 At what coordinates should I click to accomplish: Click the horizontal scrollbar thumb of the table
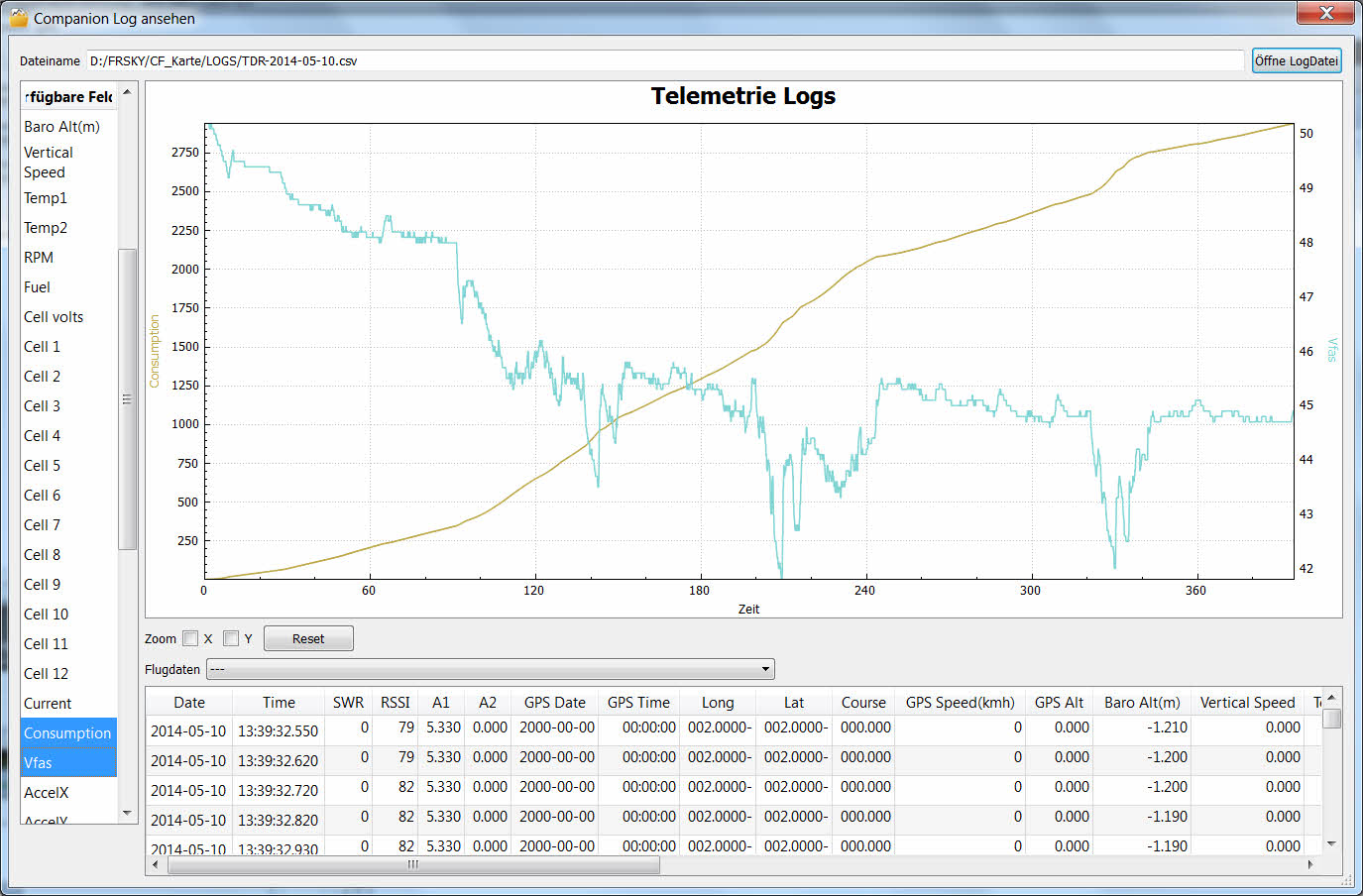pyautogui.click(x=413, y=865)
